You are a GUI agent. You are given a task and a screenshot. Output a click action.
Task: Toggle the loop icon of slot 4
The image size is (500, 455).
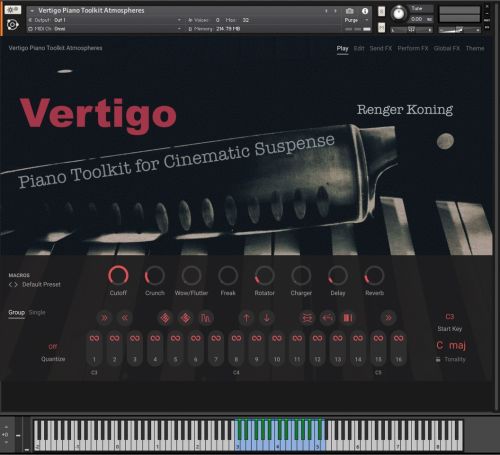tap(155, 339)
